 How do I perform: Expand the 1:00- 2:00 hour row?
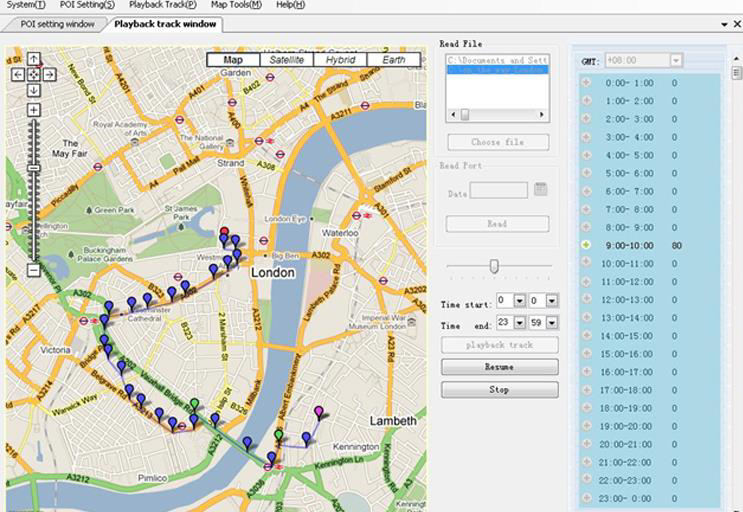point(587,100)
